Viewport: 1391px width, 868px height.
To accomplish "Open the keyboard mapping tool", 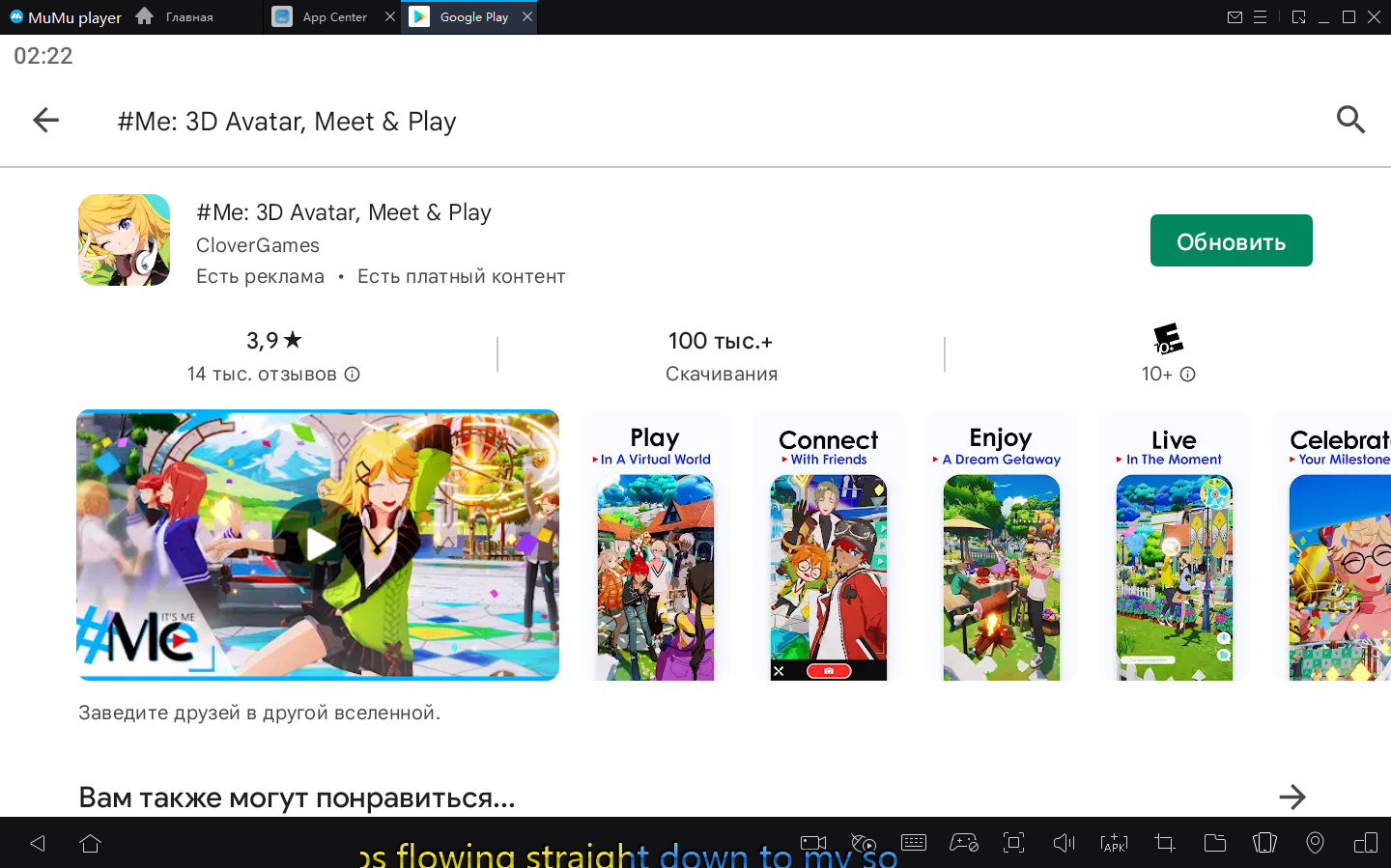I will point(914,843).
